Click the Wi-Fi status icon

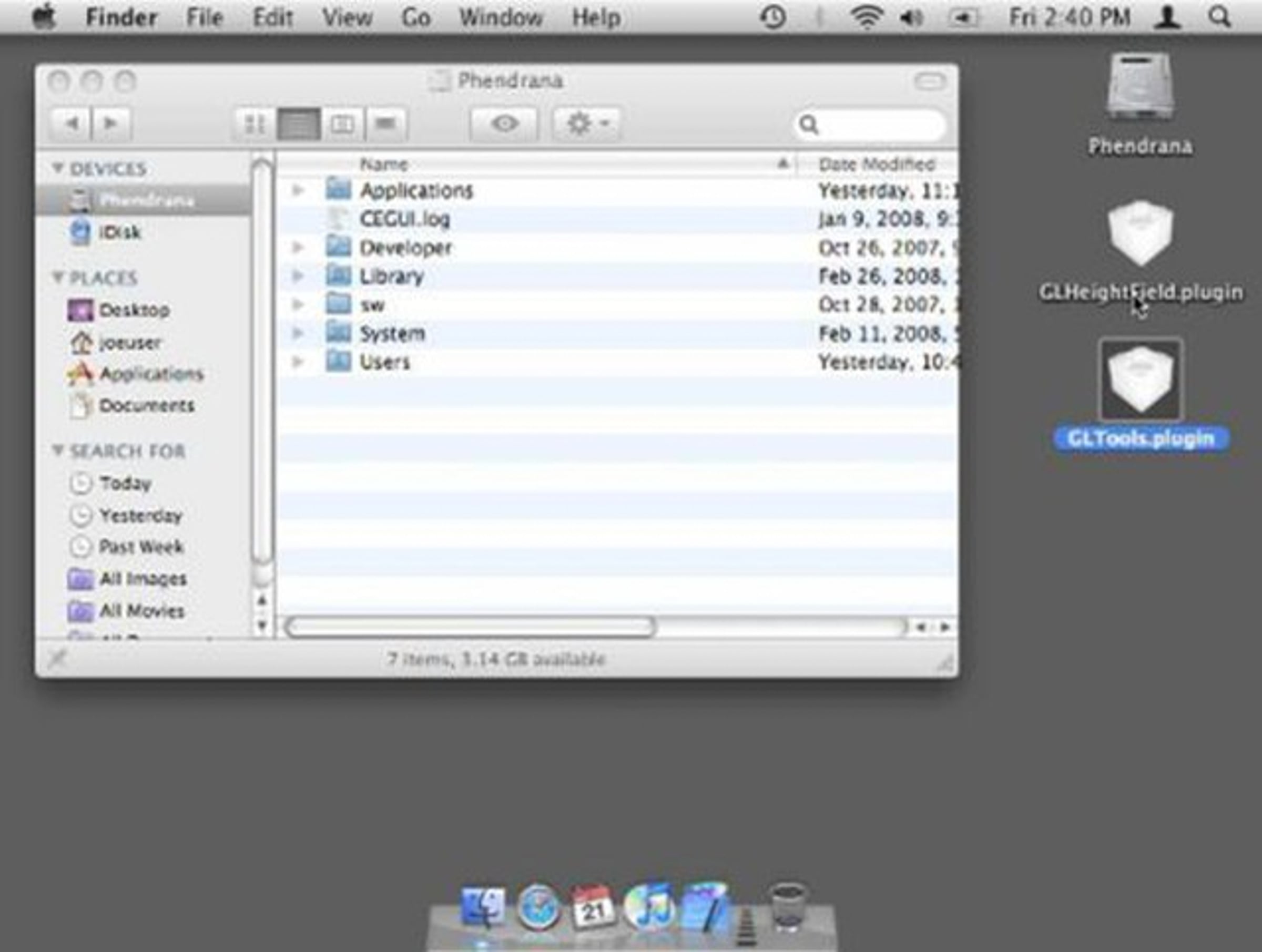(x=867, y=18)
